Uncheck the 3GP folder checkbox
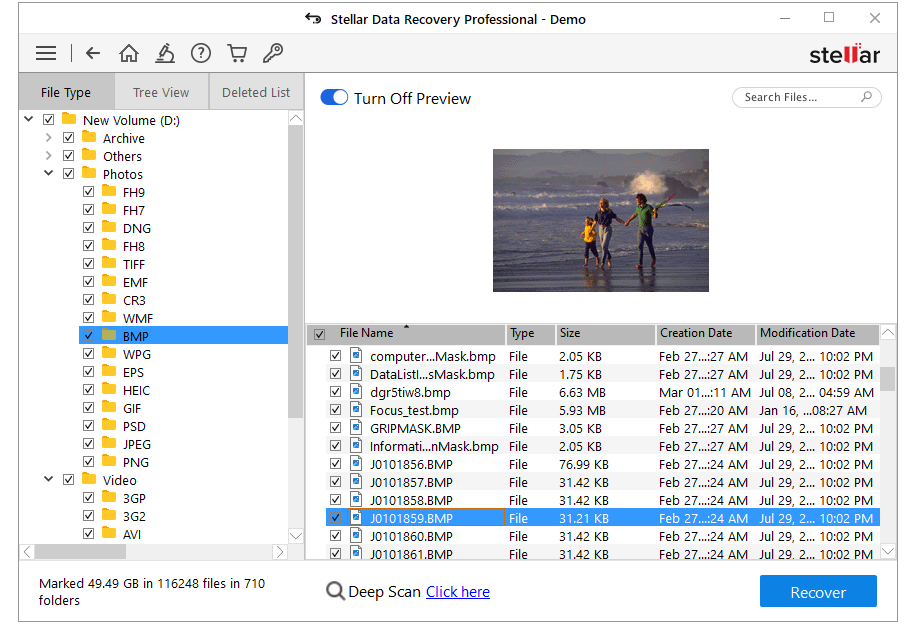This screenshot has height=629, width=911. coord(88,498)
